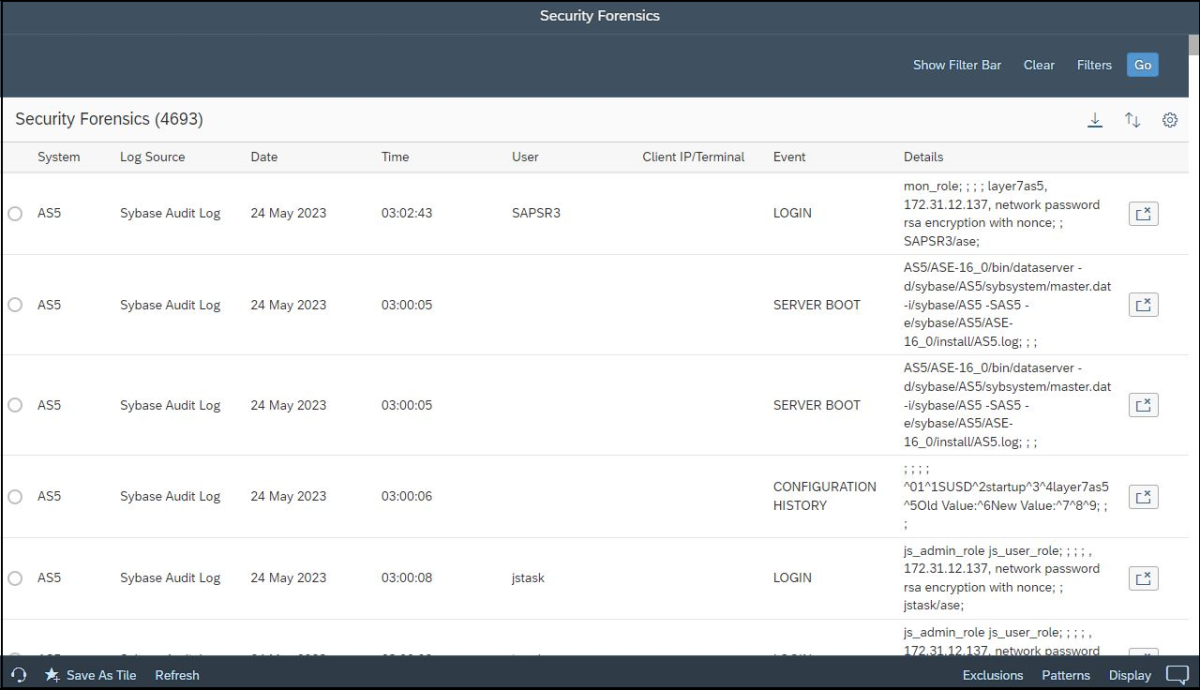
Task: Click the support headset icon bottom left
Action: (x=20, y=675)
